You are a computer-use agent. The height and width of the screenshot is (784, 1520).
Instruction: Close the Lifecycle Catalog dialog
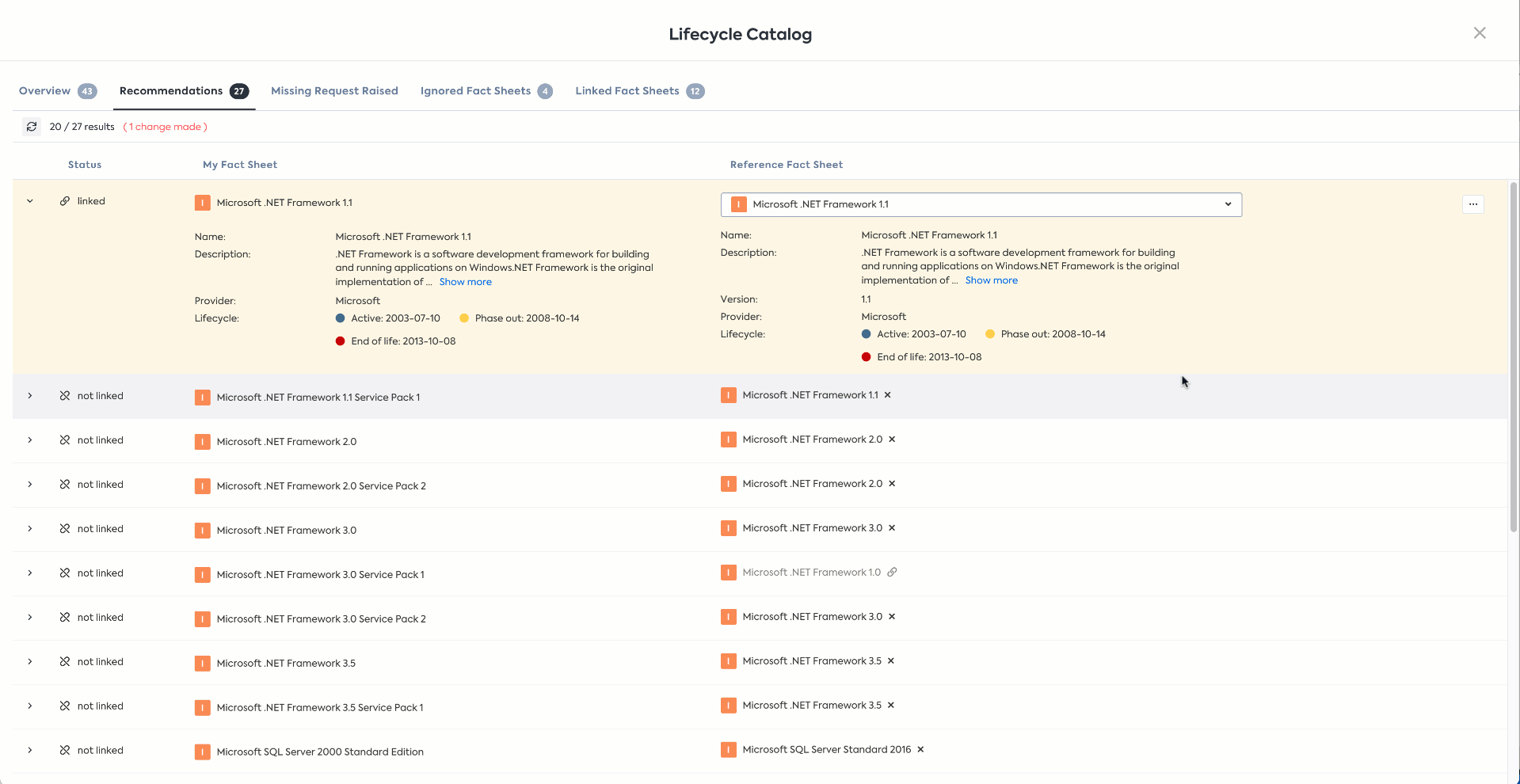1480,33
